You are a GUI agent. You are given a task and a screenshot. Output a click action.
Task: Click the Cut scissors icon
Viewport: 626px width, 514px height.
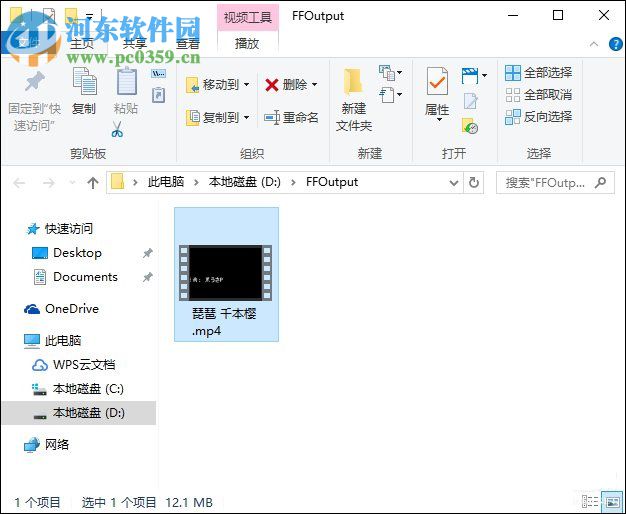click(117, 129)
